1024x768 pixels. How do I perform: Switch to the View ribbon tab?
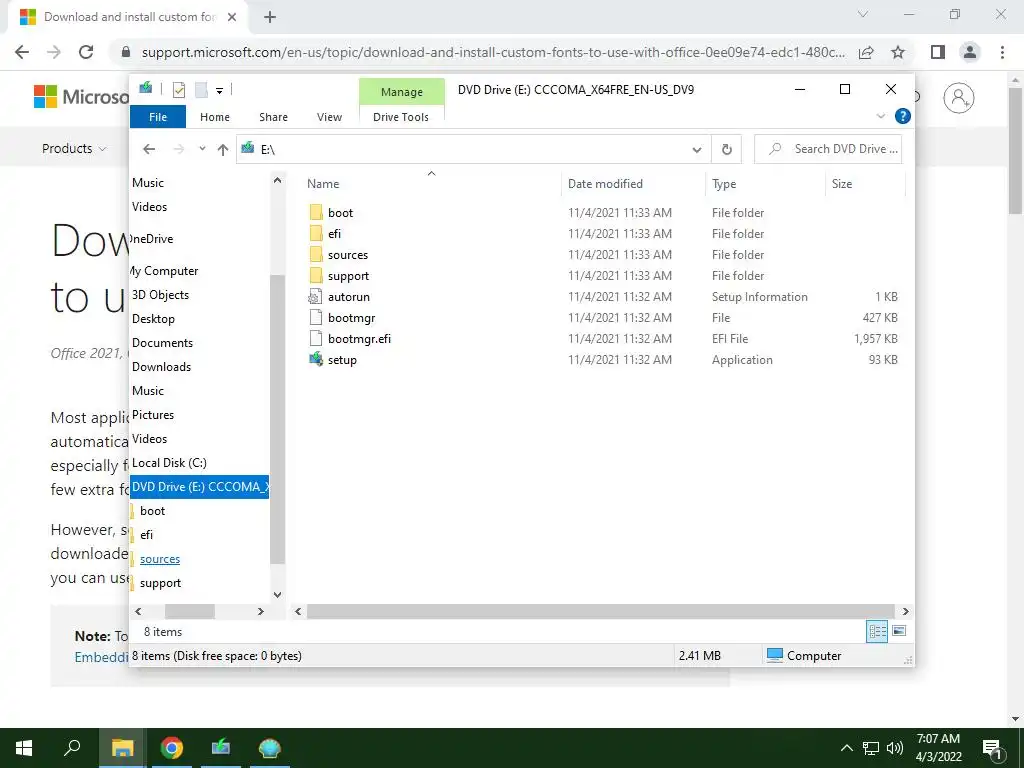pos(329,117)
